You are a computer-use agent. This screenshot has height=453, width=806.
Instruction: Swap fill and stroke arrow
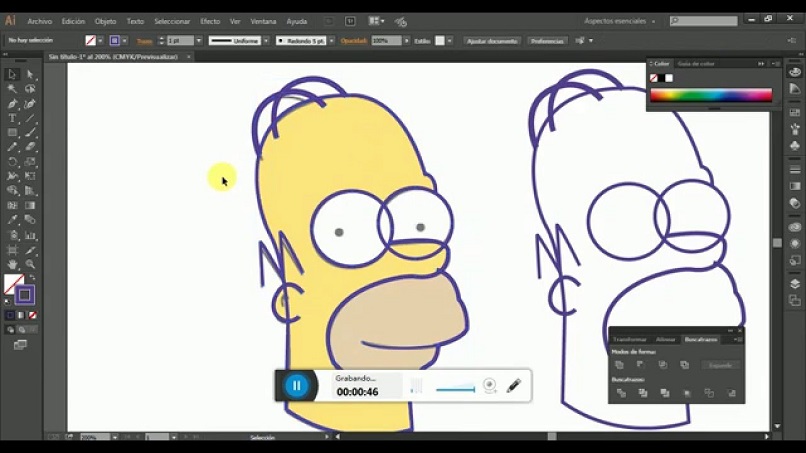[x=32, y=277]
